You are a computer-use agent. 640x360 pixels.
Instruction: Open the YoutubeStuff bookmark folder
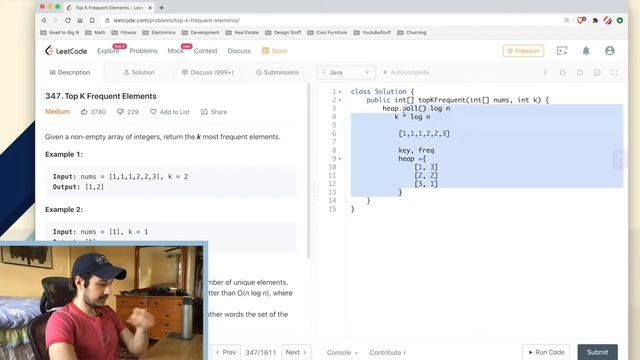tap(372, 32)
